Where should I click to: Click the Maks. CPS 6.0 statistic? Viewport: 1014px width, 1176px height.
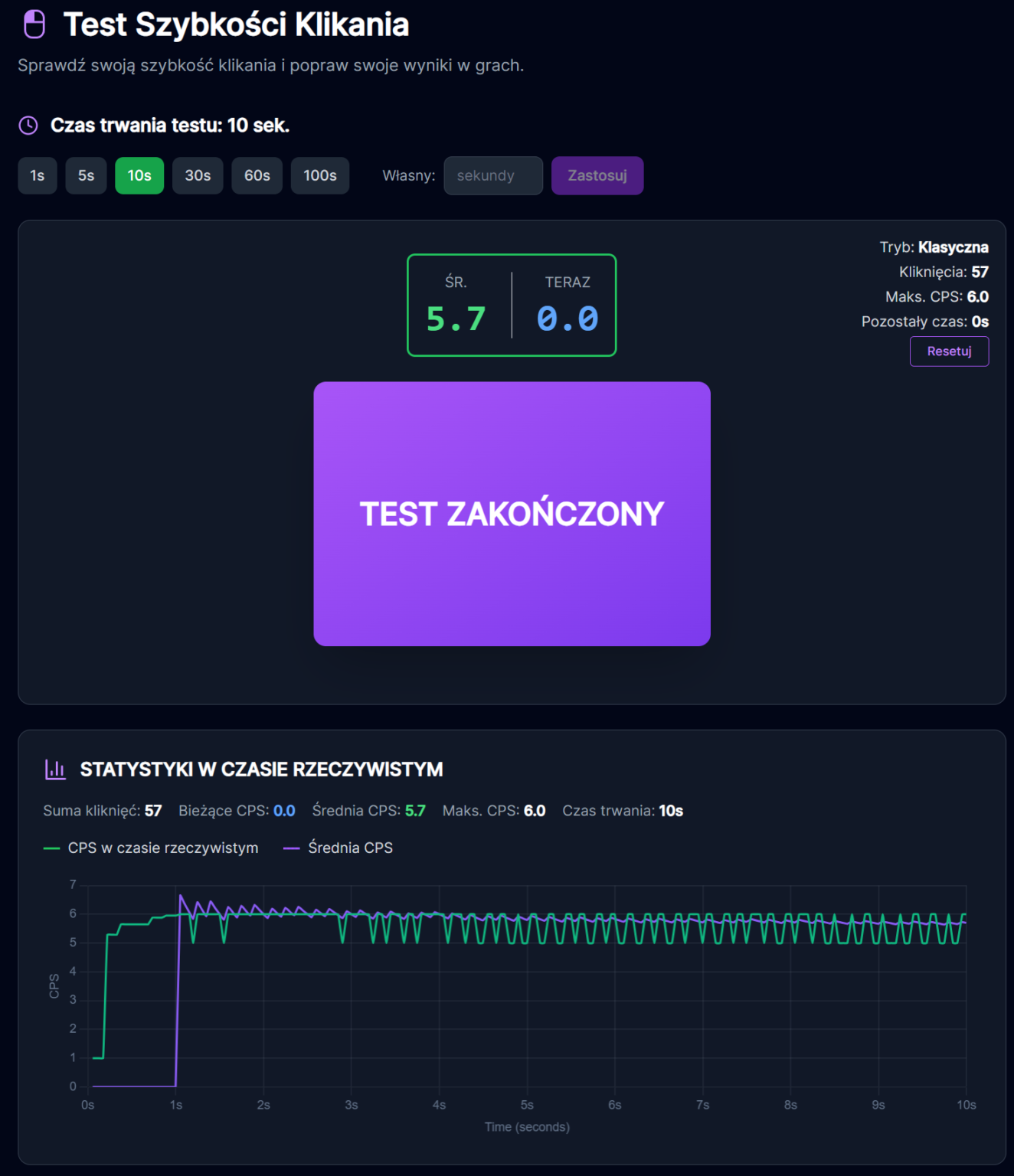[938, 296]
